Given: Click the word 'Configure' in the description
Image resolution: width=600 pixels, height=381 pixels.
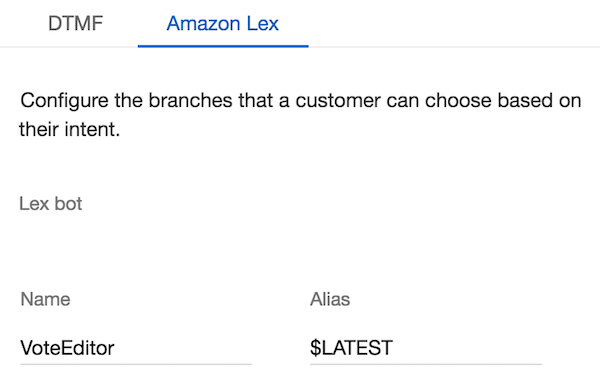Looking at the screenshot, I should [64, 101].
